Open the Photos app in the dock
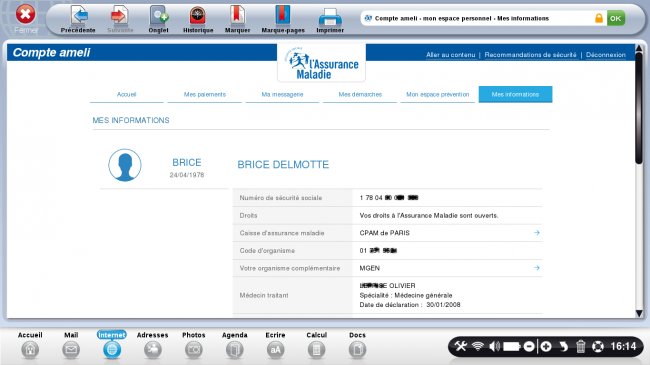Image resolution: width=650 pixels, height=365 pixels. tap(194, 345)
